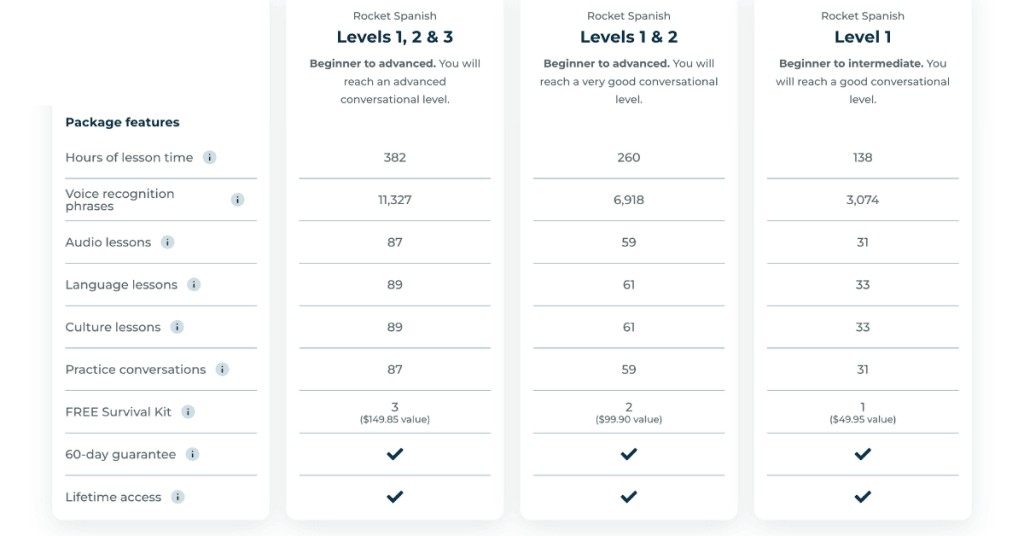Show Practice conversations info icon details

[x=222, y=370]
